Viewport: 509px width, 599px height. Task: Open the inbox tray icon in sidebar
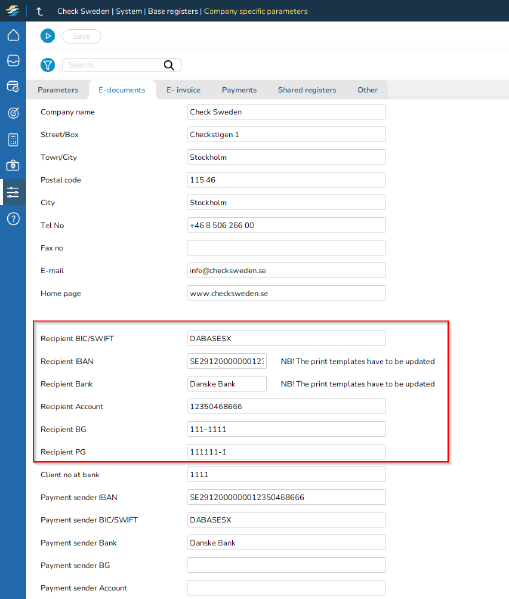[13, 60]
